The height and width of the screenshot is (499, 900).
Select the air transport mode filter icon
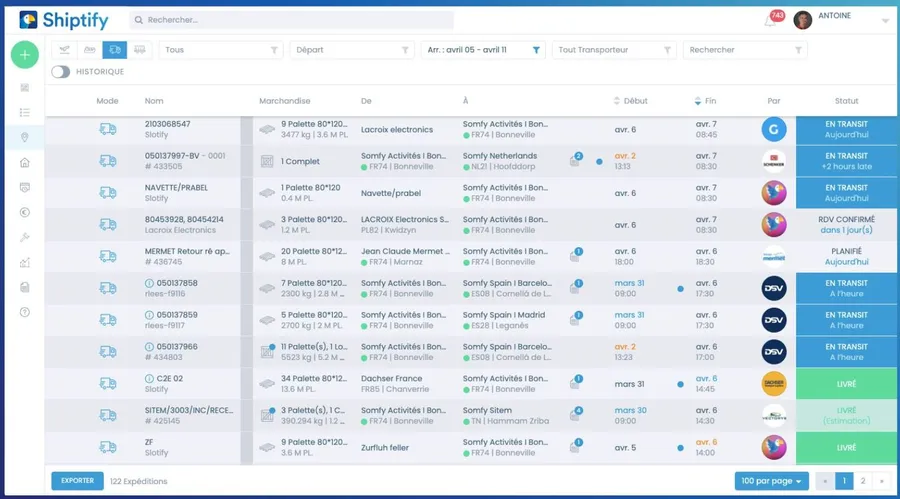pos(64,50)
